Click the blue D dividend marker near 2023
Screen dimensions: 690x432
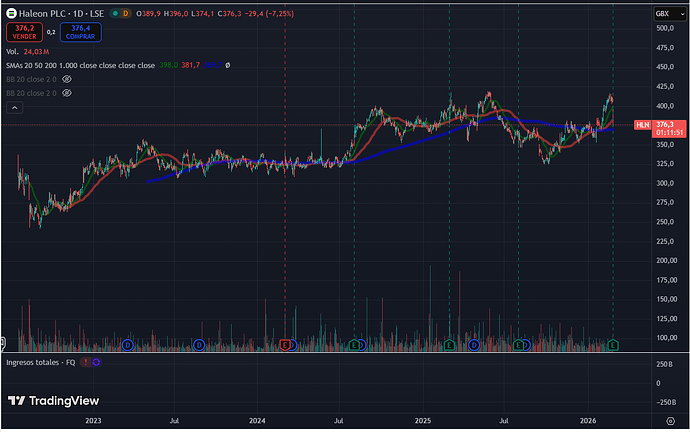click(128, 345)
